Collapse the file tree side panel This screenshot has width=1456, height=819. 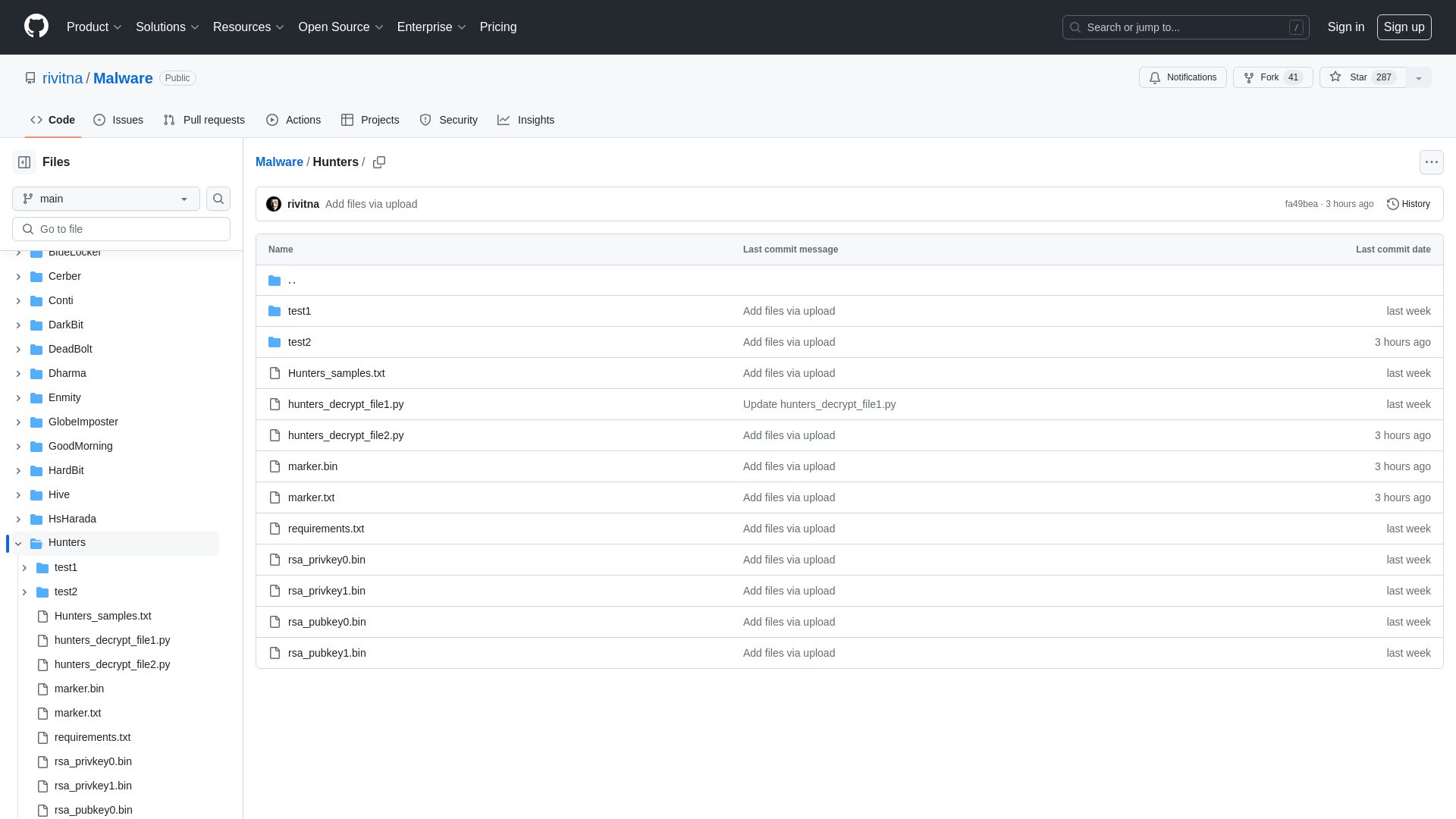(24, 162)
